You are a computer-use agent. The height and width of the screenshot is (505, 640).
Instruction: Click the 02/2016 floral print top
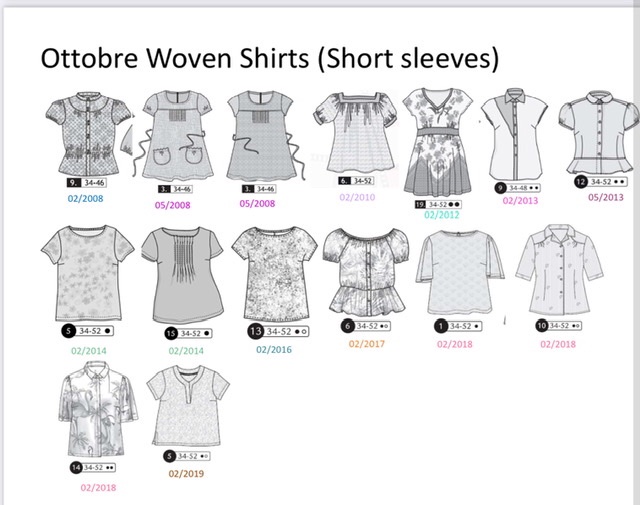pyautogui.click(x=274, y=274)
